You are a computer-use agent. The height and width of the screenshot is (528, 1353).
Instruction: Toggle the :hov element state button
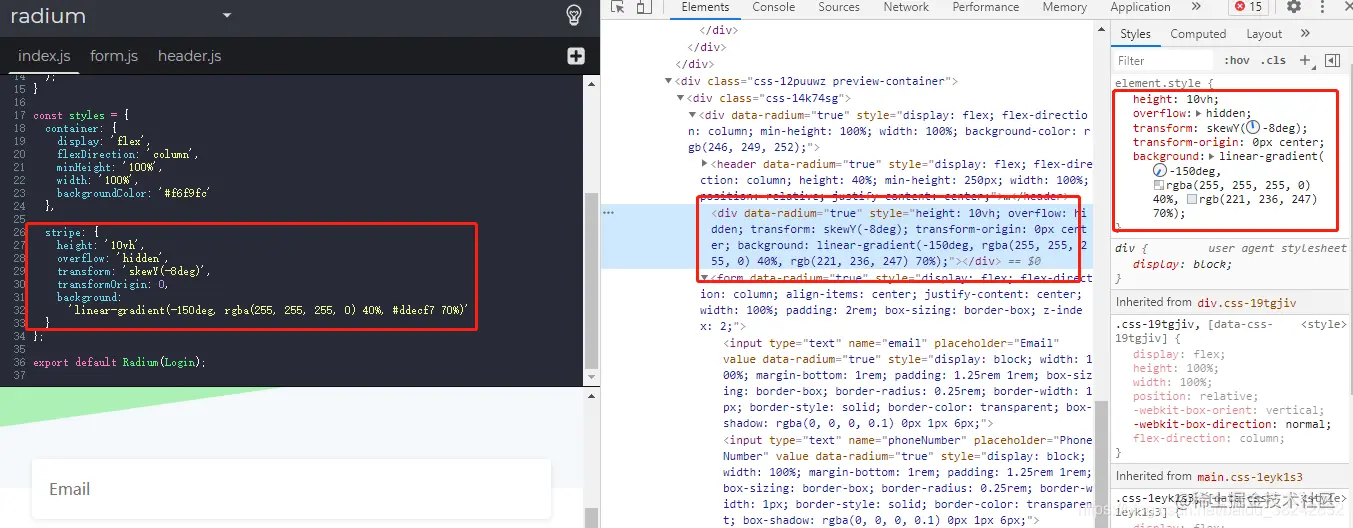[1237, 61]
